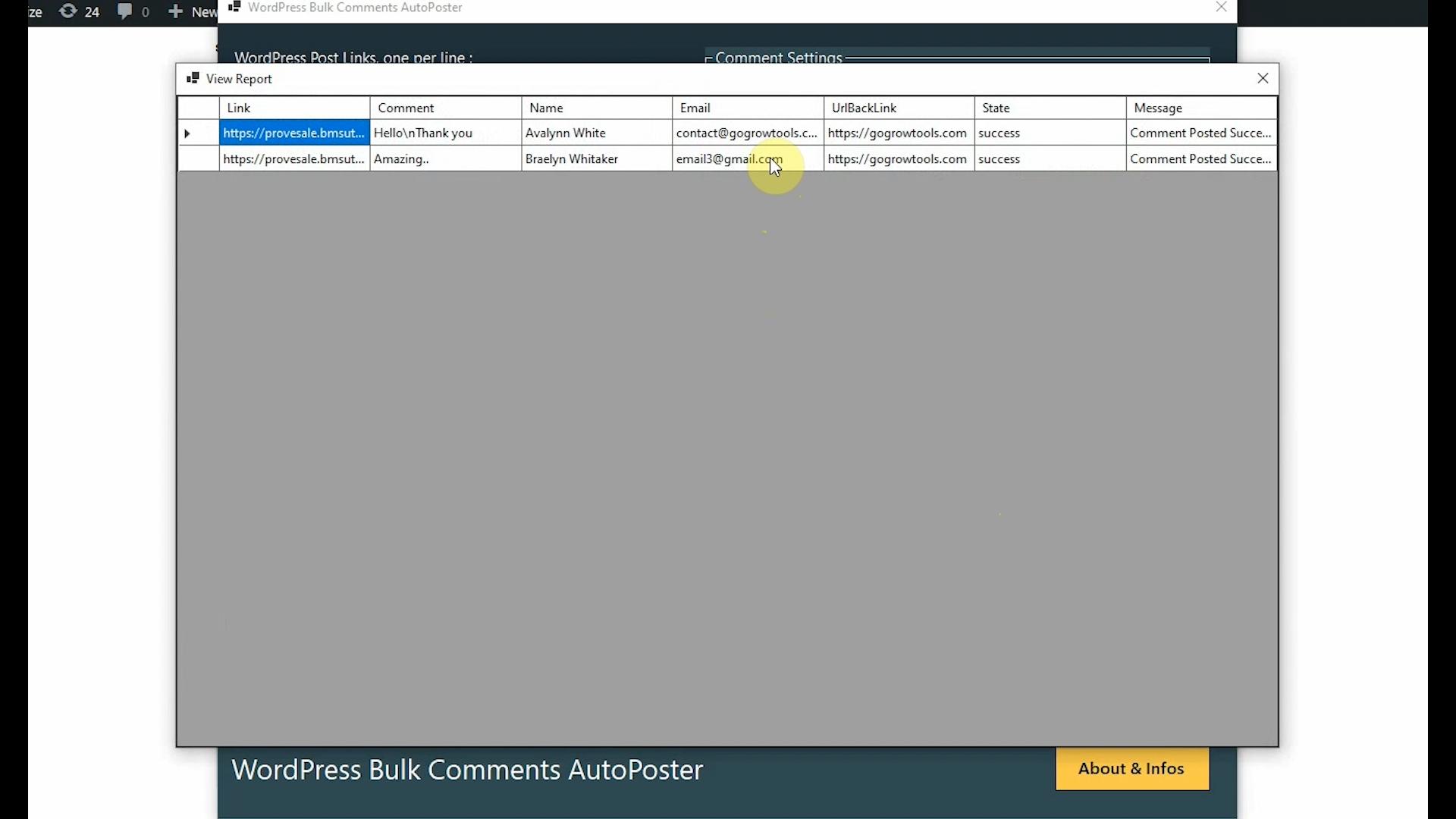This screenshot has width=1456, height=819.
Task: Click the + New icon in admin bar
Action: pos(176,11)
